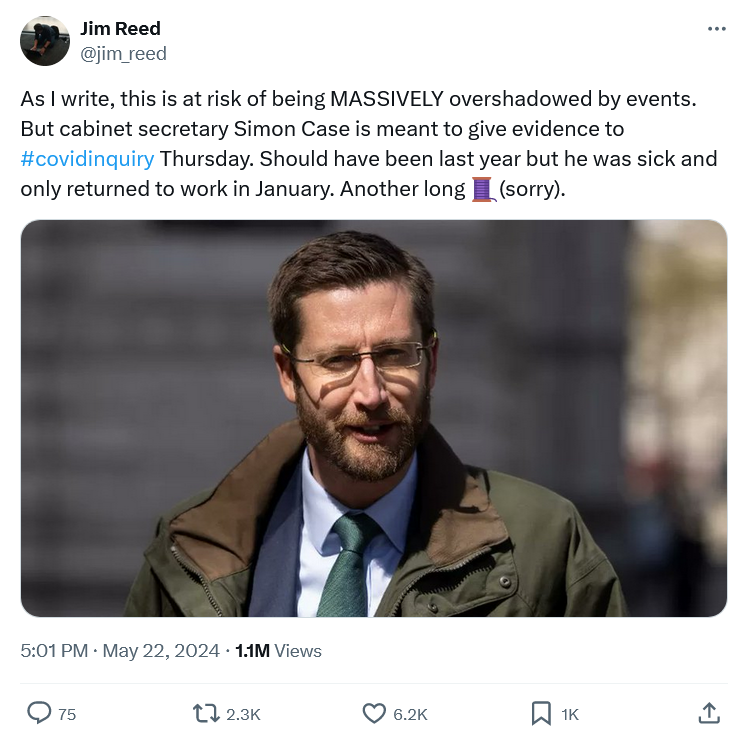
Task: Click the share upload icon
Action: pos(708,713)
